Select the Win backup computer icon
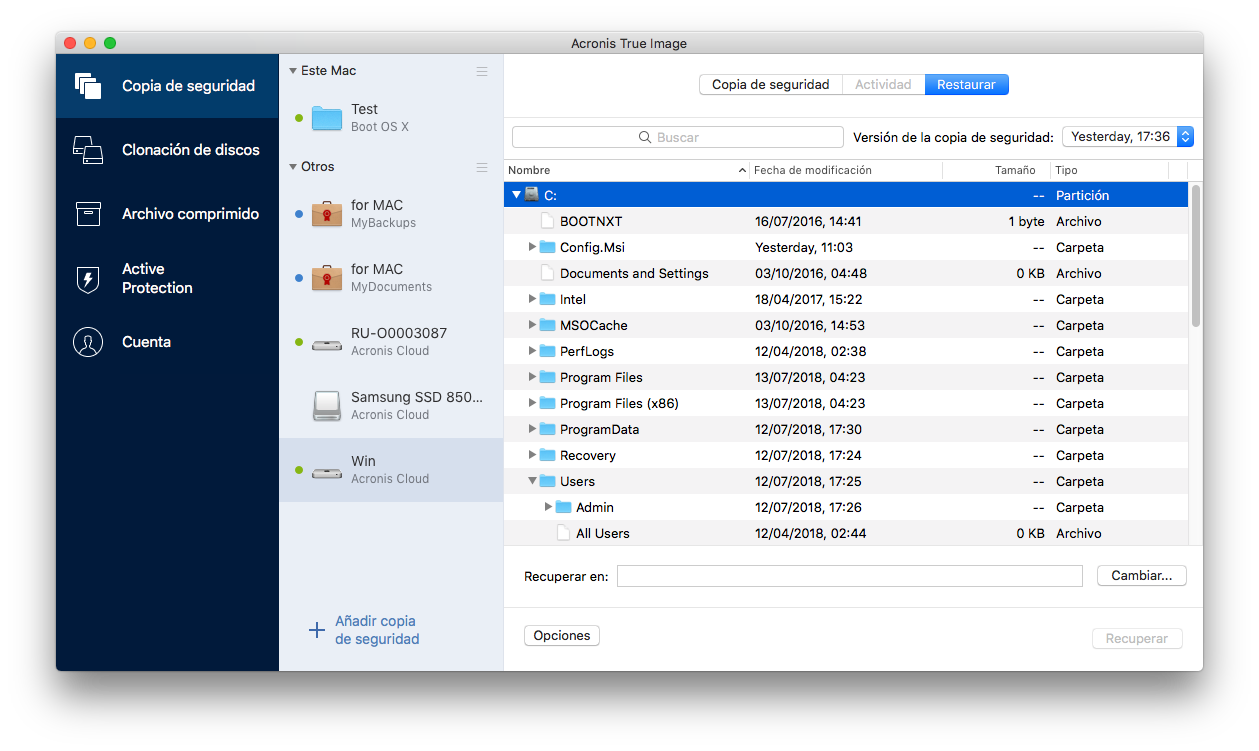 [327, 471]
